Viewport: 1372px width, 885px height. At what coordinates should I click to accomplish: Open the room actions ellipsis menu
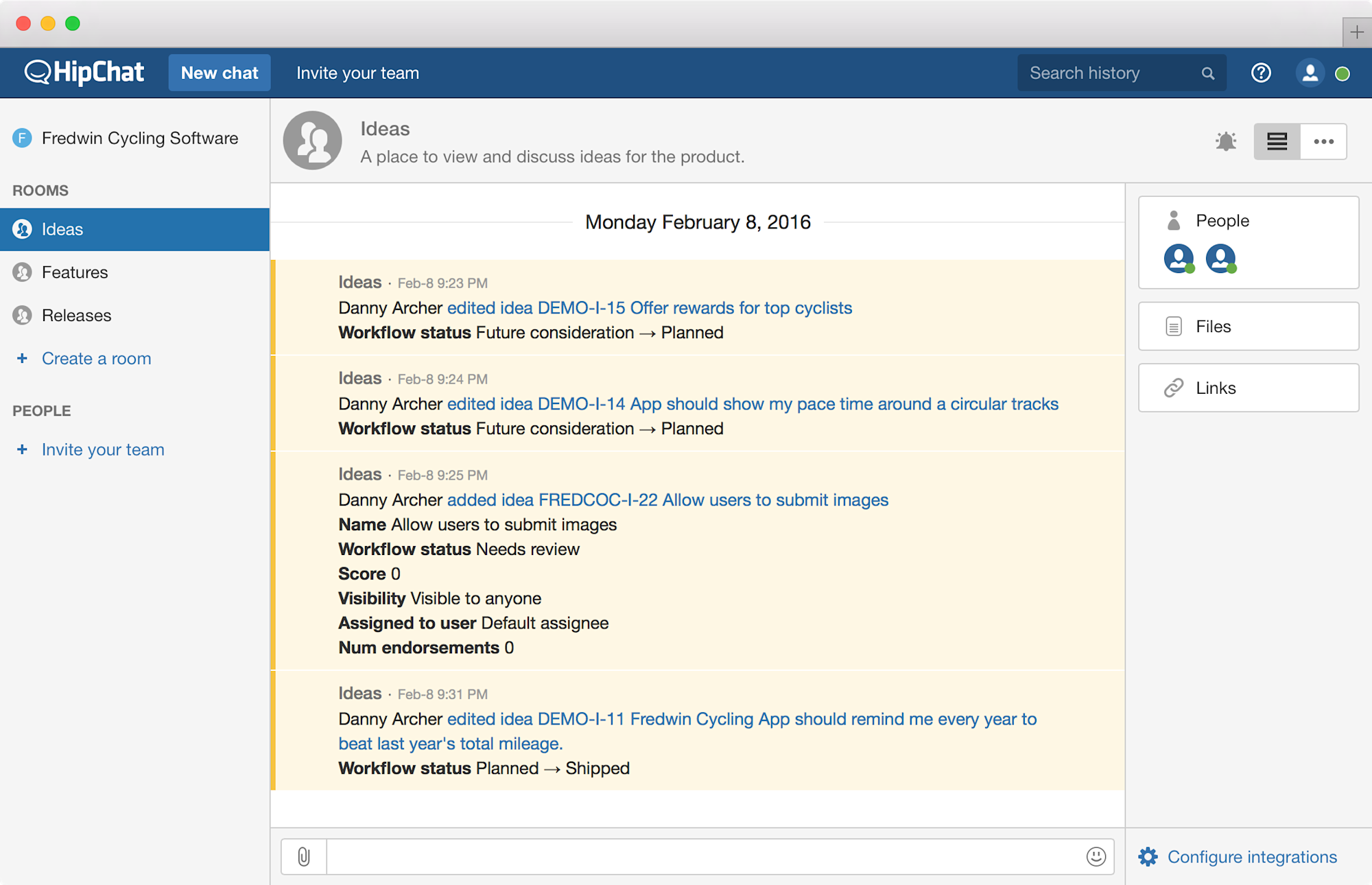(1323, 141)
